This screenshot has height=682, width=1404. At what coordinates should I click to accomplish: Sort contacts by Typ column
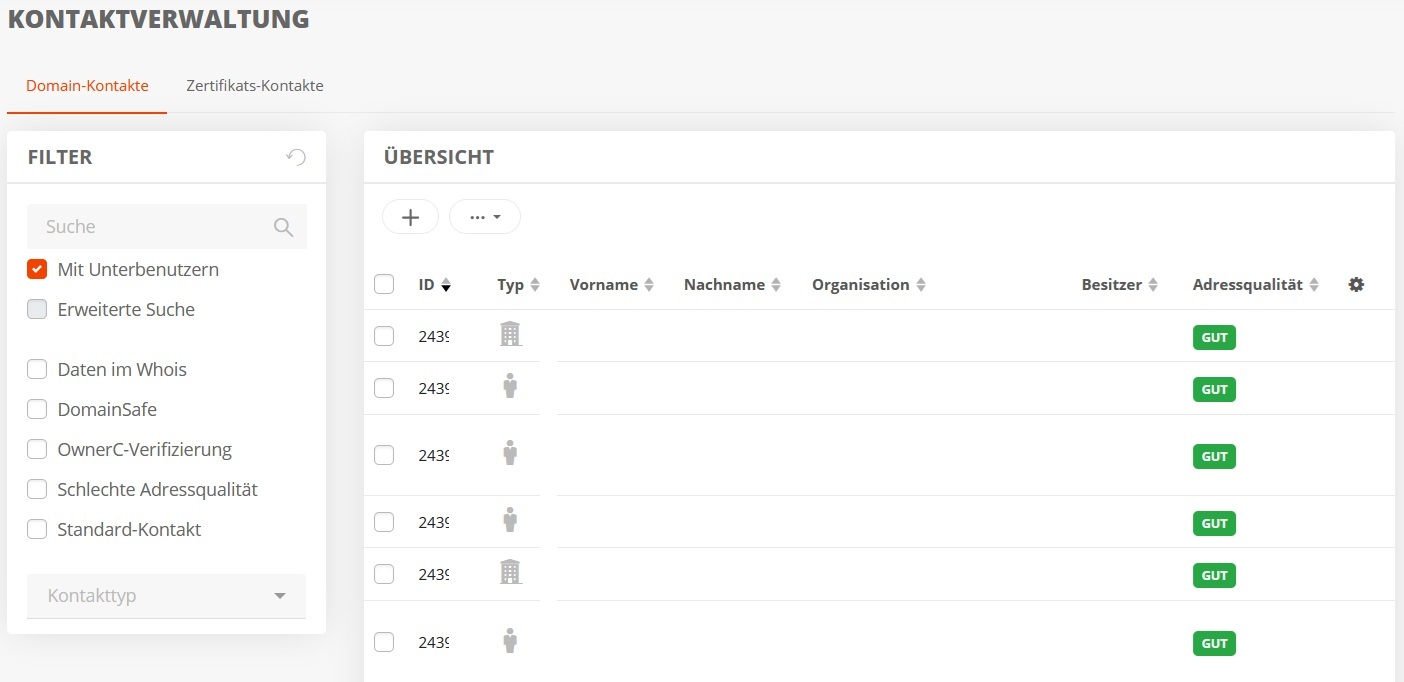tap(519, 285)
